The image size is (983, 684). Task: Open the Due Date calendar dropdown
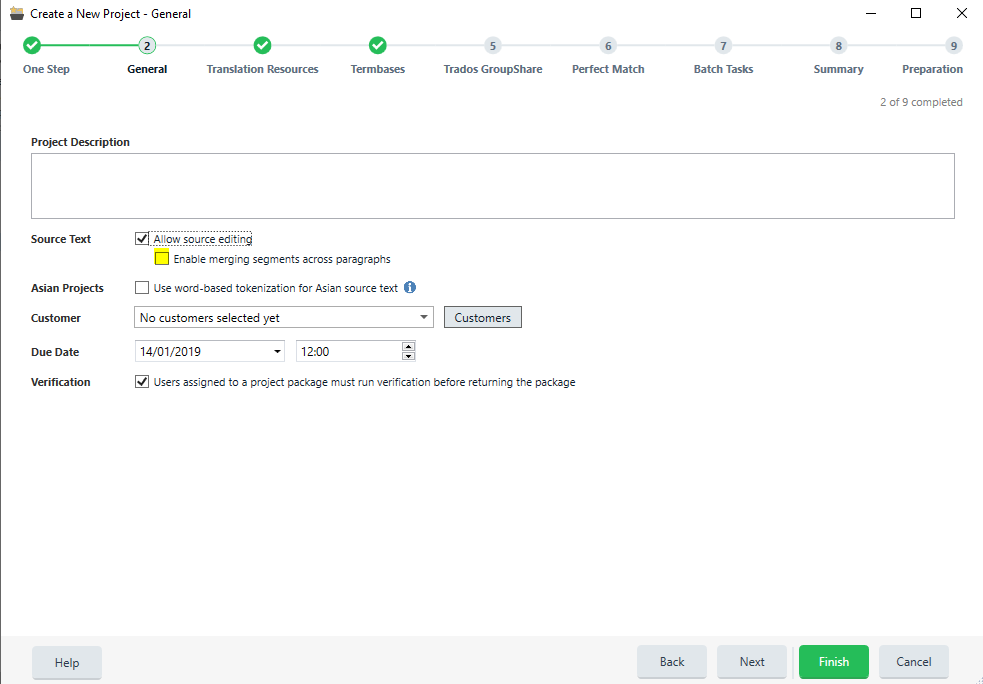click(x=277, y=352)
